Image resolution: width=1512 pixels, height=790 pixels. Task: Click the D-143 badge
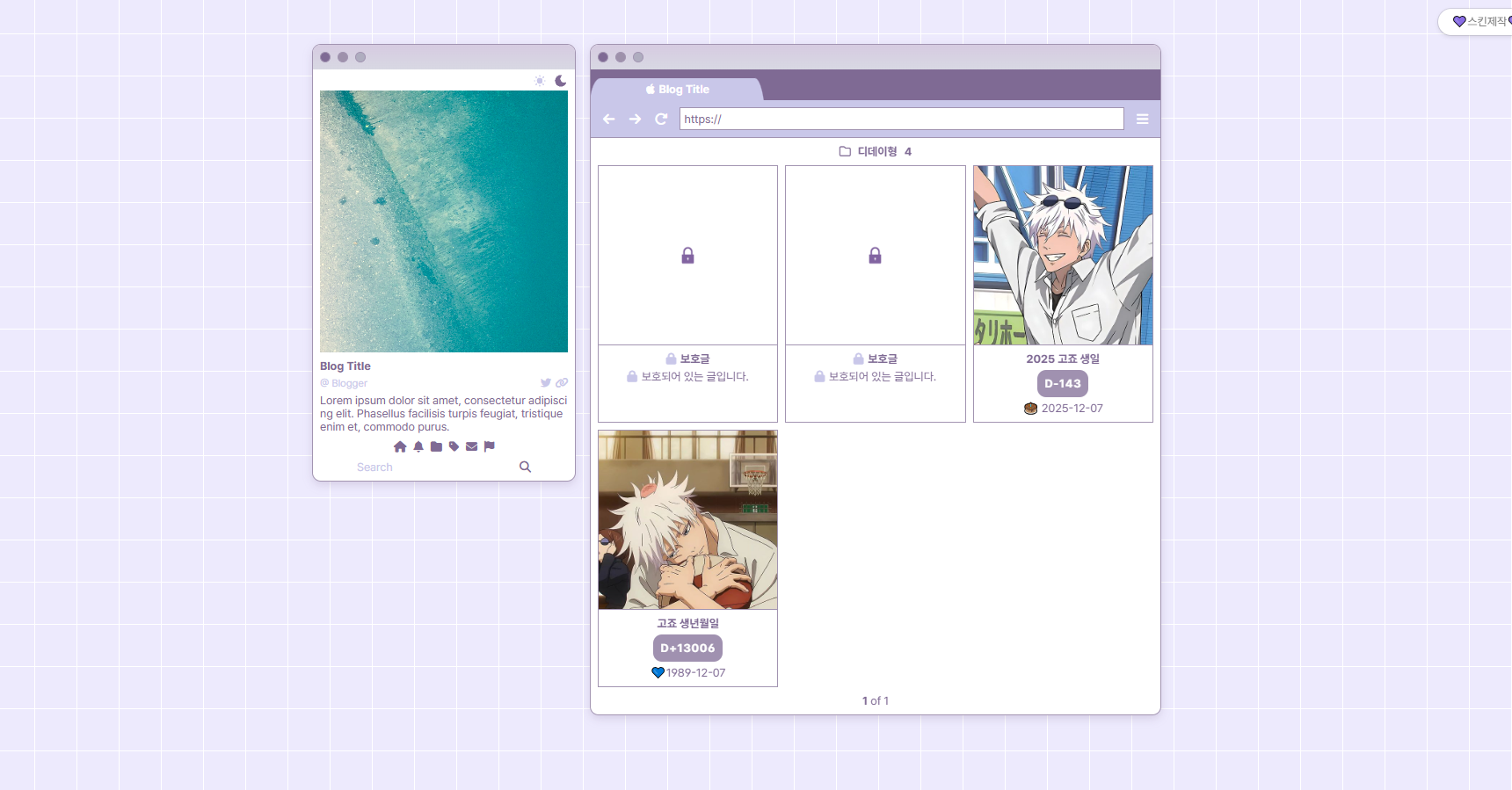(x=1063, y=384)
